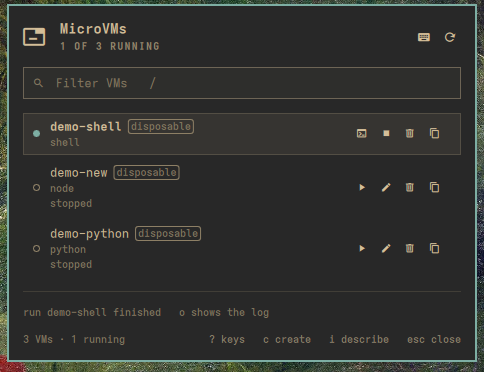Click the '1 OF 3 RUNNING' subtitle
The height and width of the screenshot is (372, 484).
(x=110, y=46)
